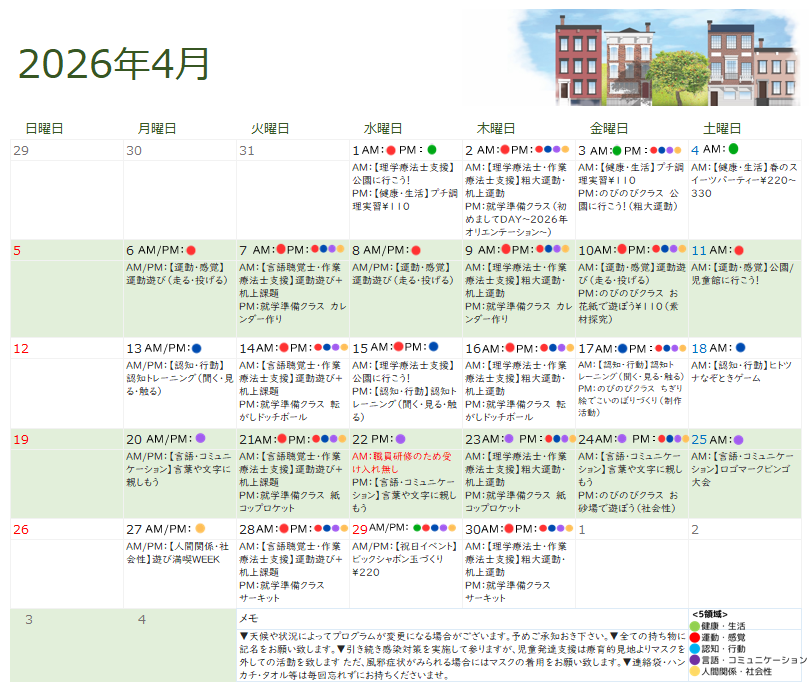Click the red dot next to April 6 AM/PM
The width and height of the screenshot is (809, 682).
tap(191, 251)
